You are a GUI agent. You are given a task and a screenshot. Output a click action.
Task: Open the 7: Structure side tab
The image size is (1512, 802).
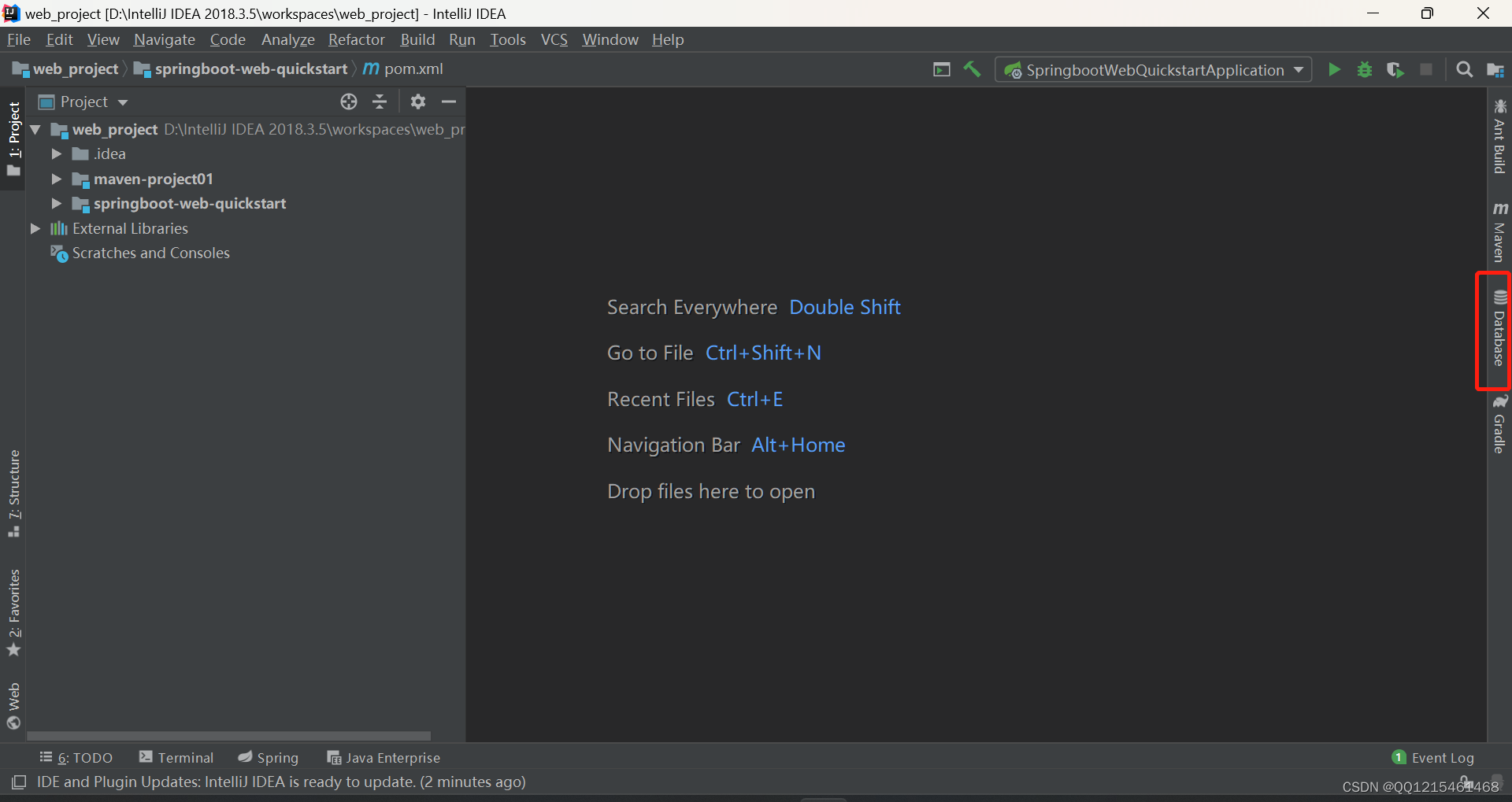(13, 493)
